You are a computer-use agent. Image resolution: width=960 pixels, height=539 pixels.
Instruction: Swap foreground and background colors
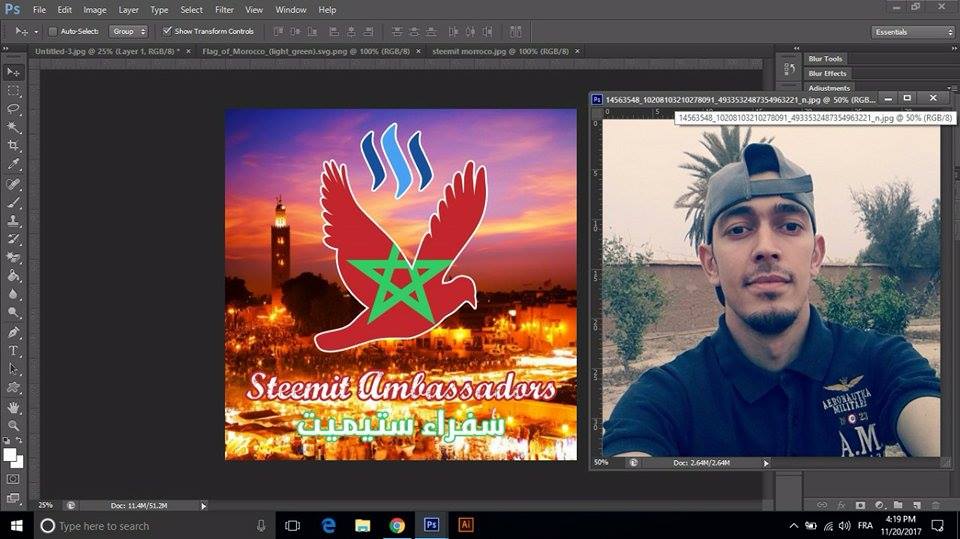pyautogui.click(x=18, y=440)
